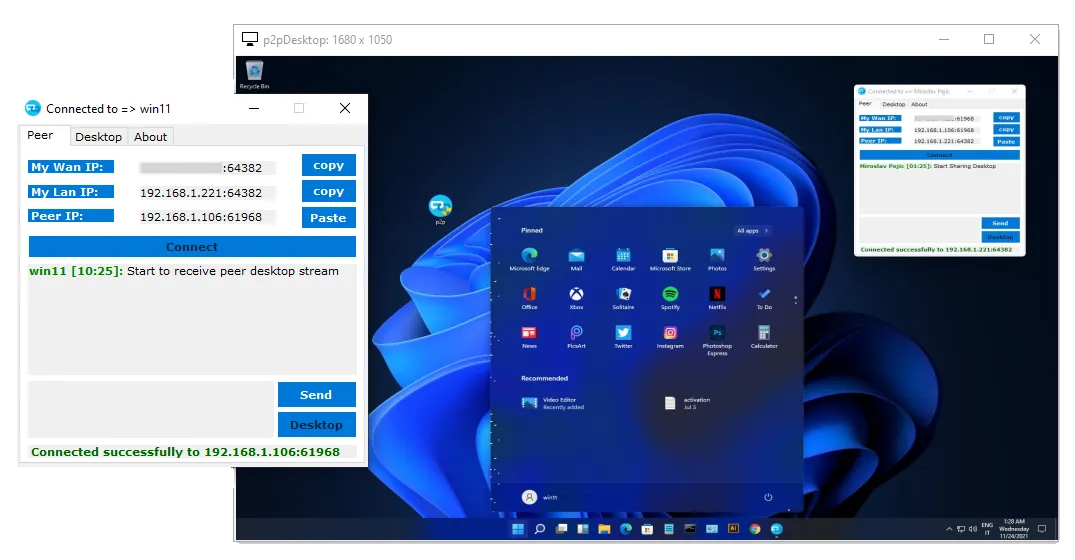
Task: Switch to the Desktop tab
Action: click(x=98, y=137)
